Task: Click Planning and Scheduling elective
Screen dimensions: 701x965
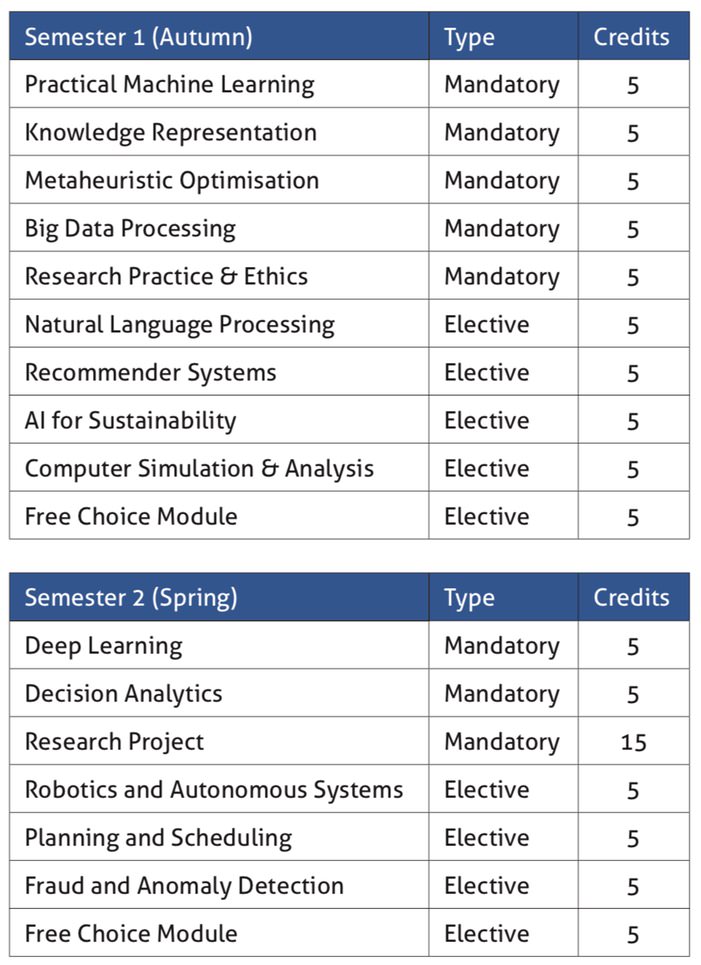Action: [x=158, y=838]
